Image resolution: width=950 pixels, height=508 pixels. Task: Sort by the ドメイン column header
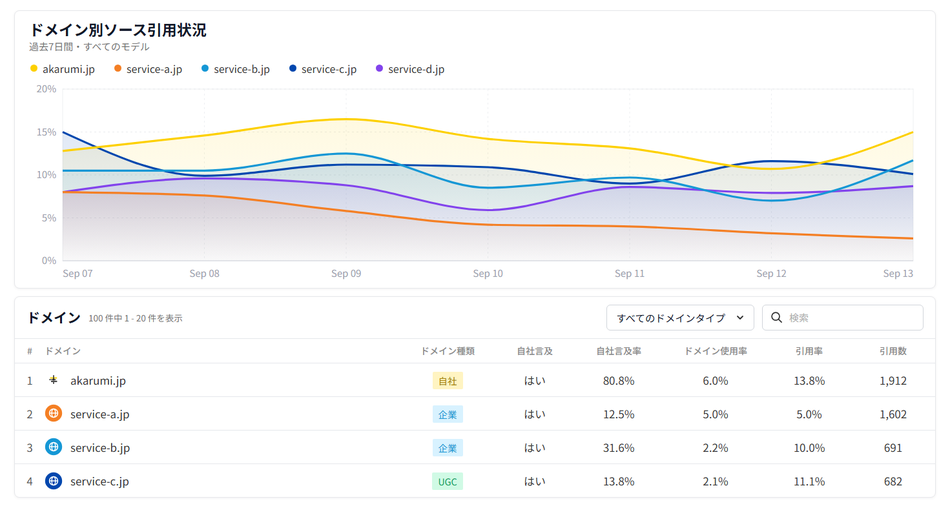(62, 351)
